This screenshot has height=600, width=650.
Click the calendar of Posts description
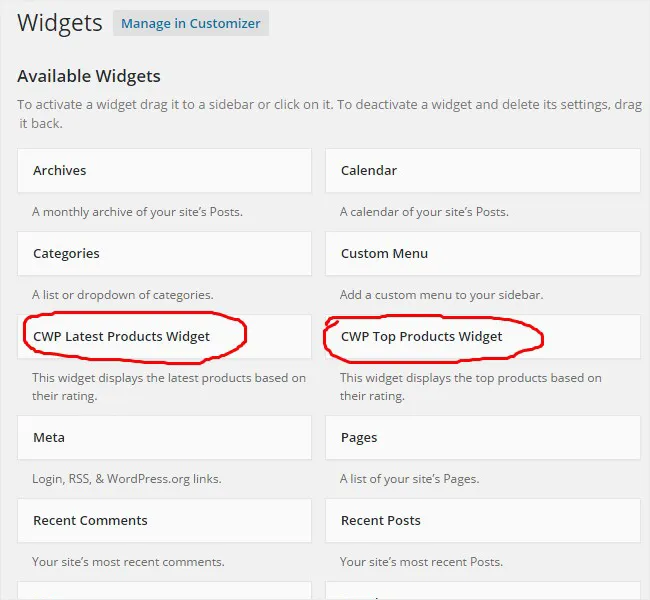(x=424, y=212)
